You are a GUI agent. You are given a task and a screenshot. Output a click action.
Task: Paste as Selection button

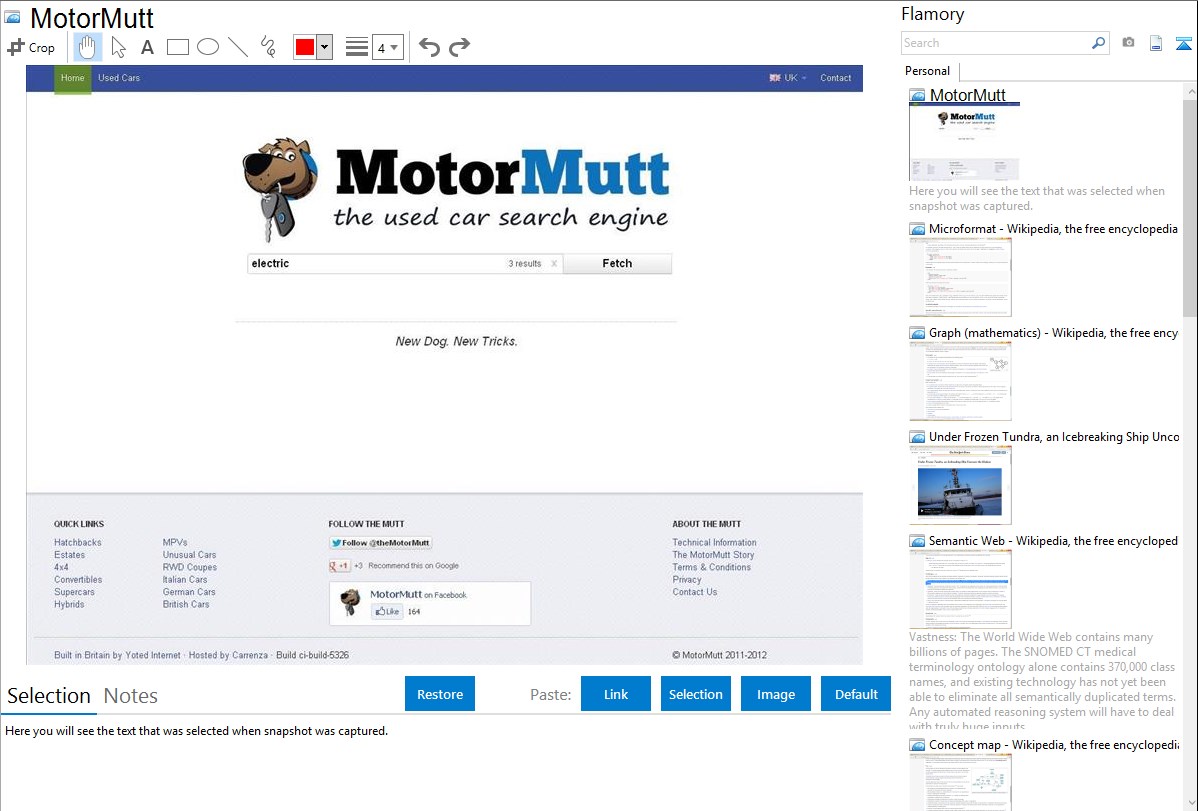click(696, 694)
